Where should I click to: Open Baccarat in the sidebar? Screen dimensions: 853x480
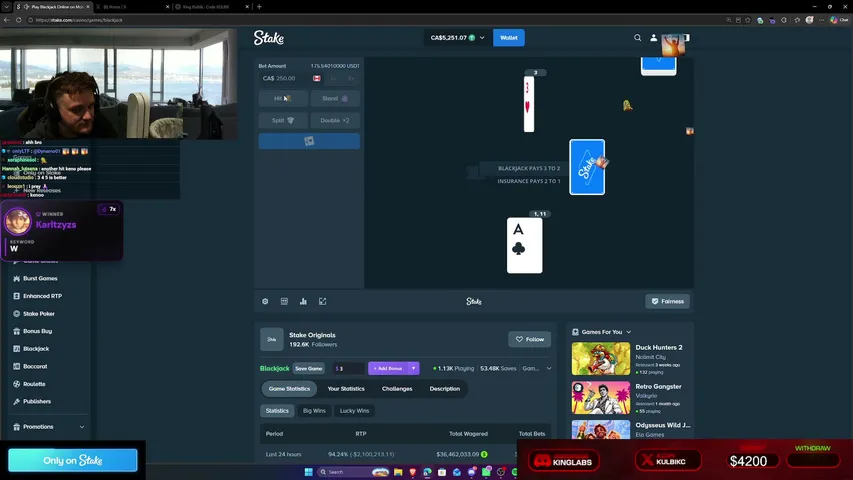(x=35, y=367)
